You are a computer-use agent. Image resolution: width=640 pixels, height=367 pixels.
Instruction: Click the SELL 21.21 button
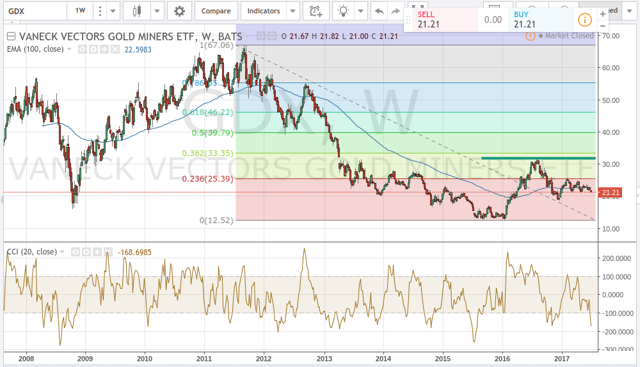(446, 20)
